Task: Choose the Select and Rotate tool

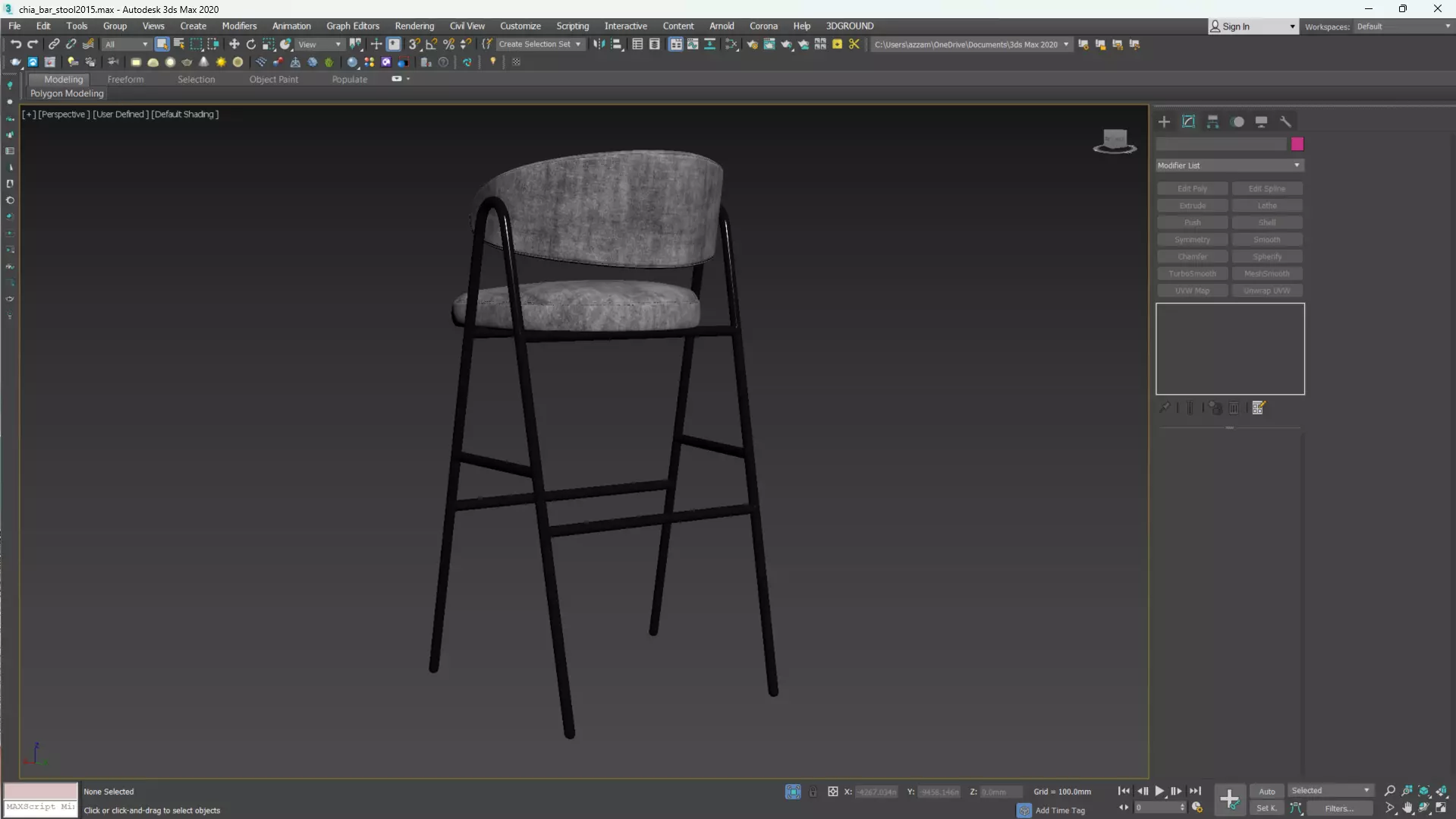Action: [251, 44]
